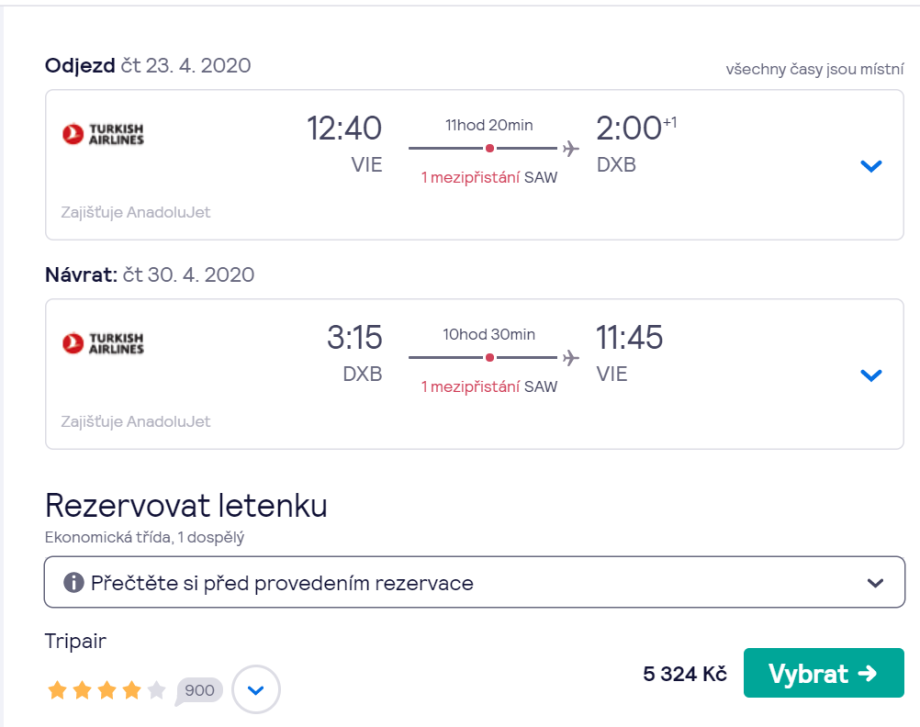Click the Tripair star rating
Viewport: 920px width, 727px height.
tap(106, 690)
